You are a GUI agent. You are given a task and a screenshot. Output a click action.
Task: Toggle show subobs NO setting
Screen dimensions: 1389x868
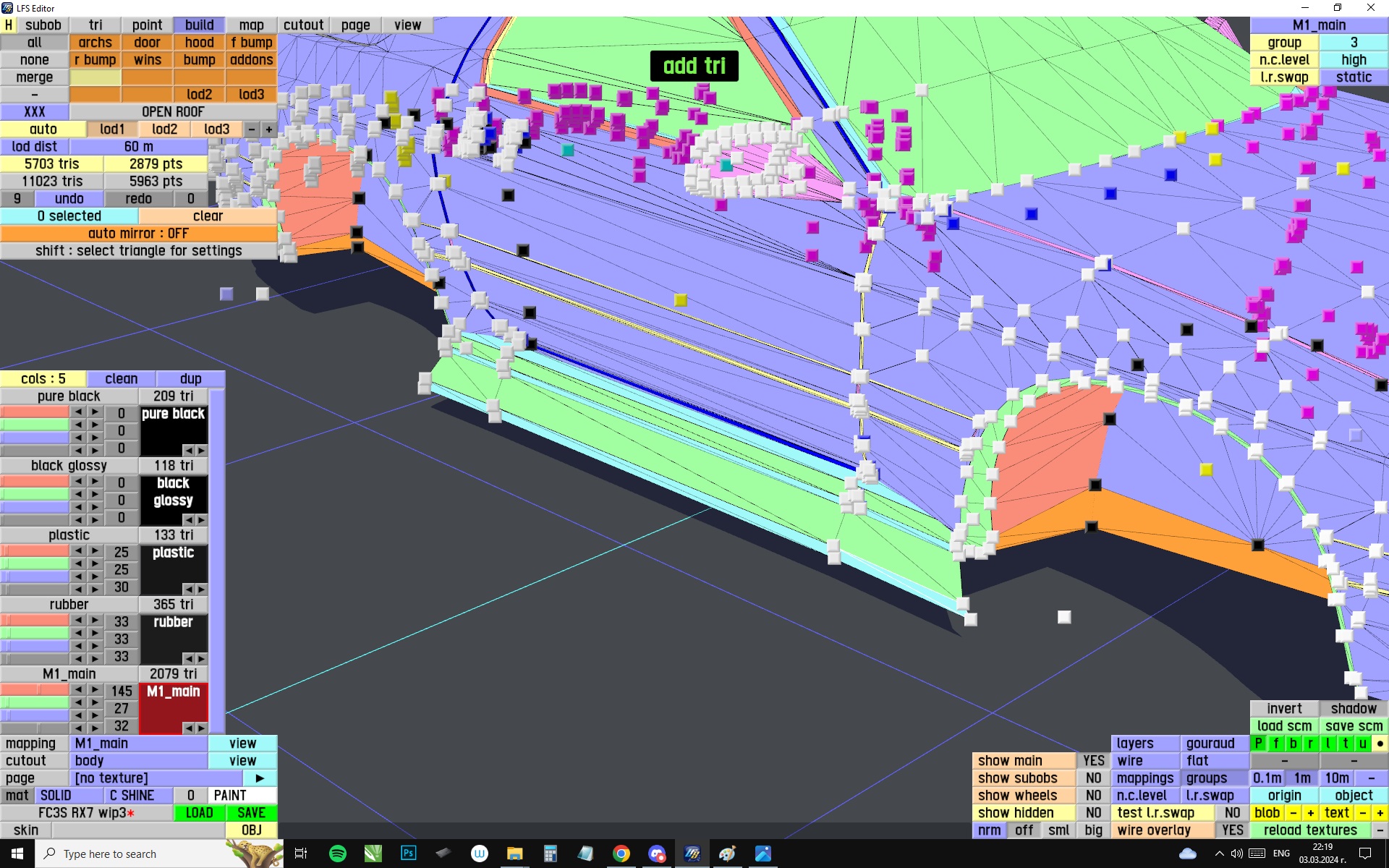1093,778
